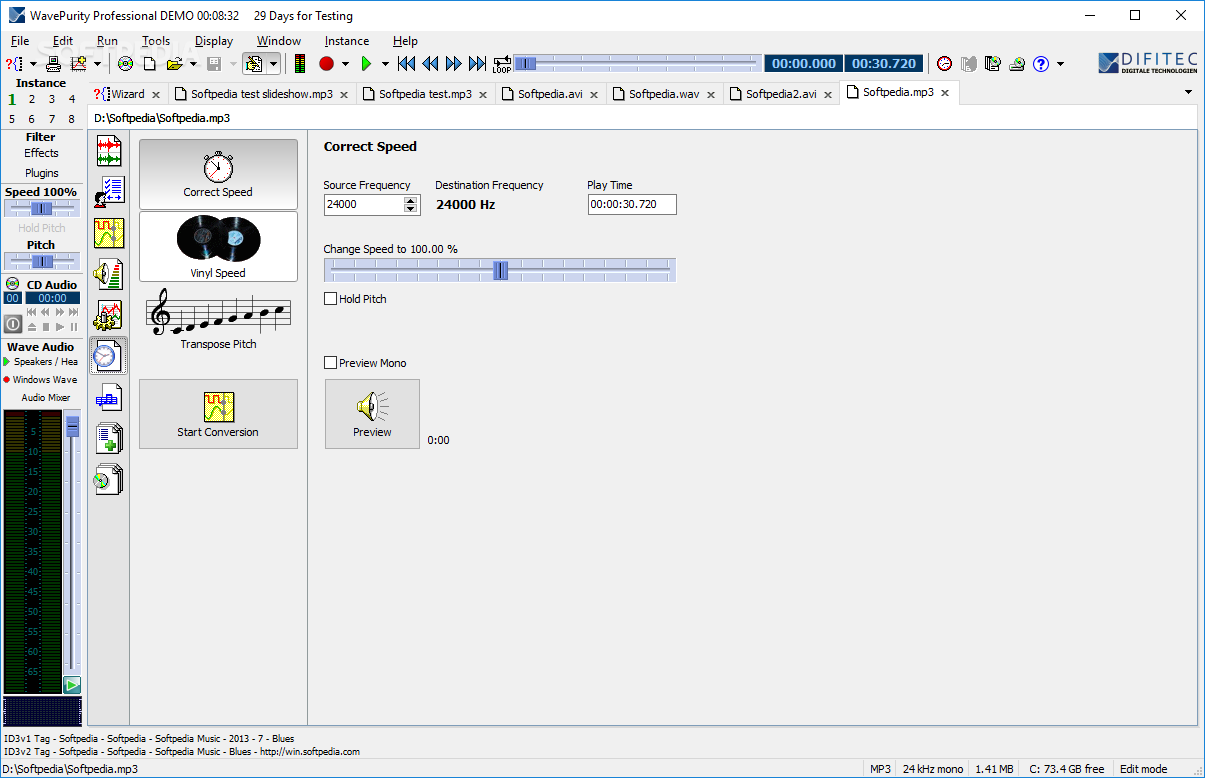
Task: Click the open folder toolbar icon
Action: point(174,64)
